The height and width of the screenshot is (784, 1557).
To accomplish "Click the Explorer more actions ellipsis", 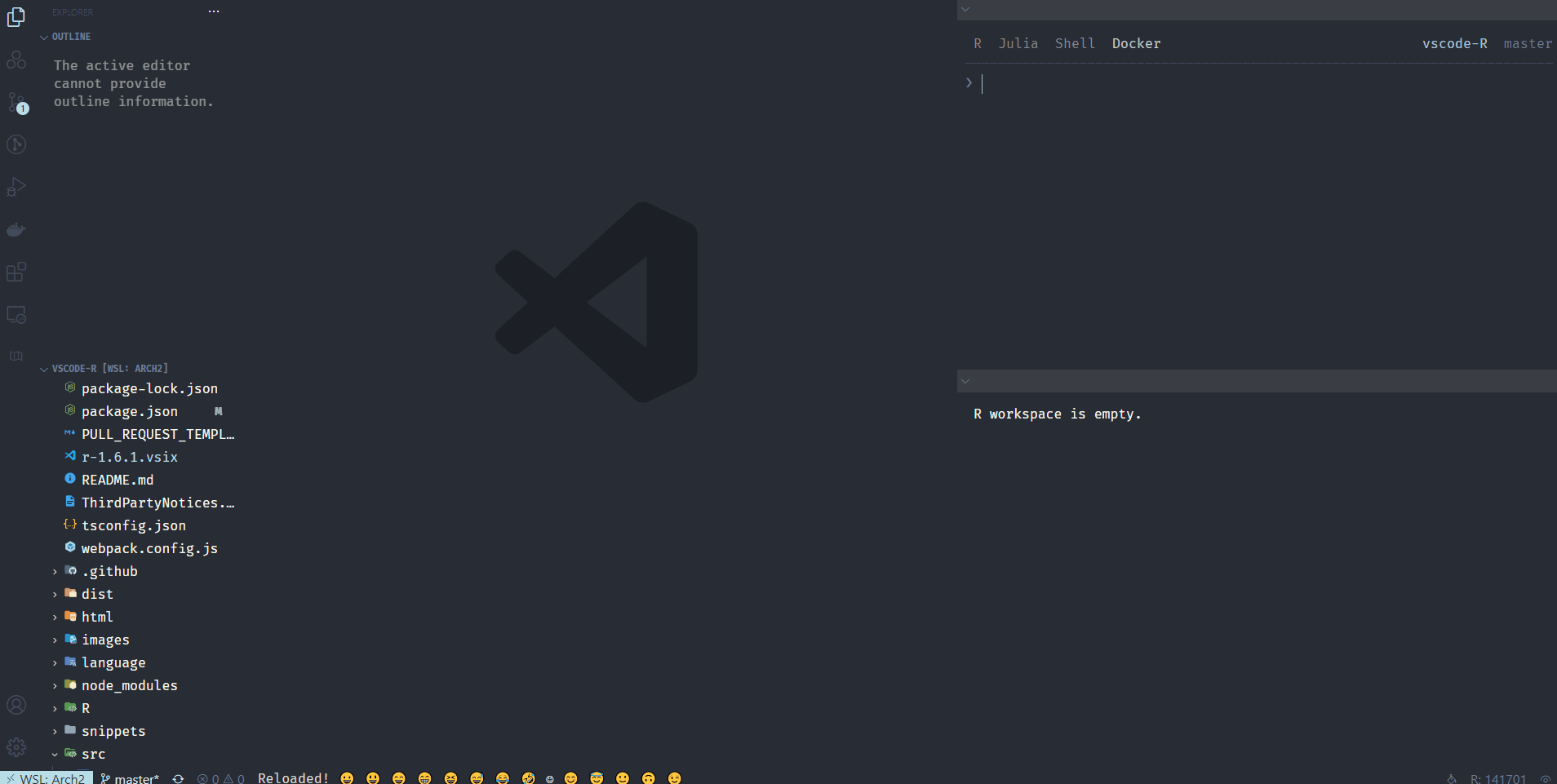I will [x=214, y=11].
